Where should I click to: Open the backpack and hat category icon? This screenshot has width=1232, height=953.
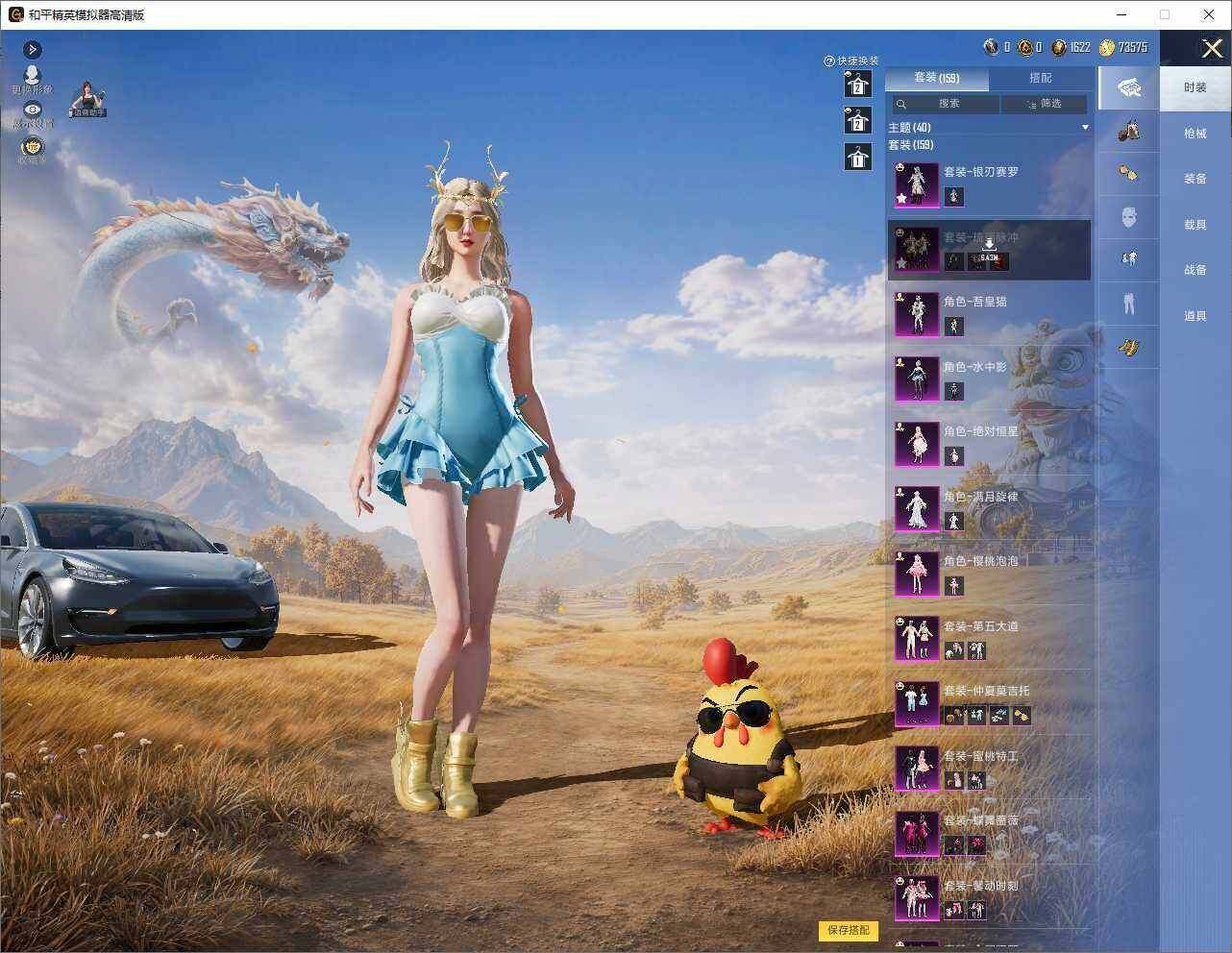(1129, 130)
